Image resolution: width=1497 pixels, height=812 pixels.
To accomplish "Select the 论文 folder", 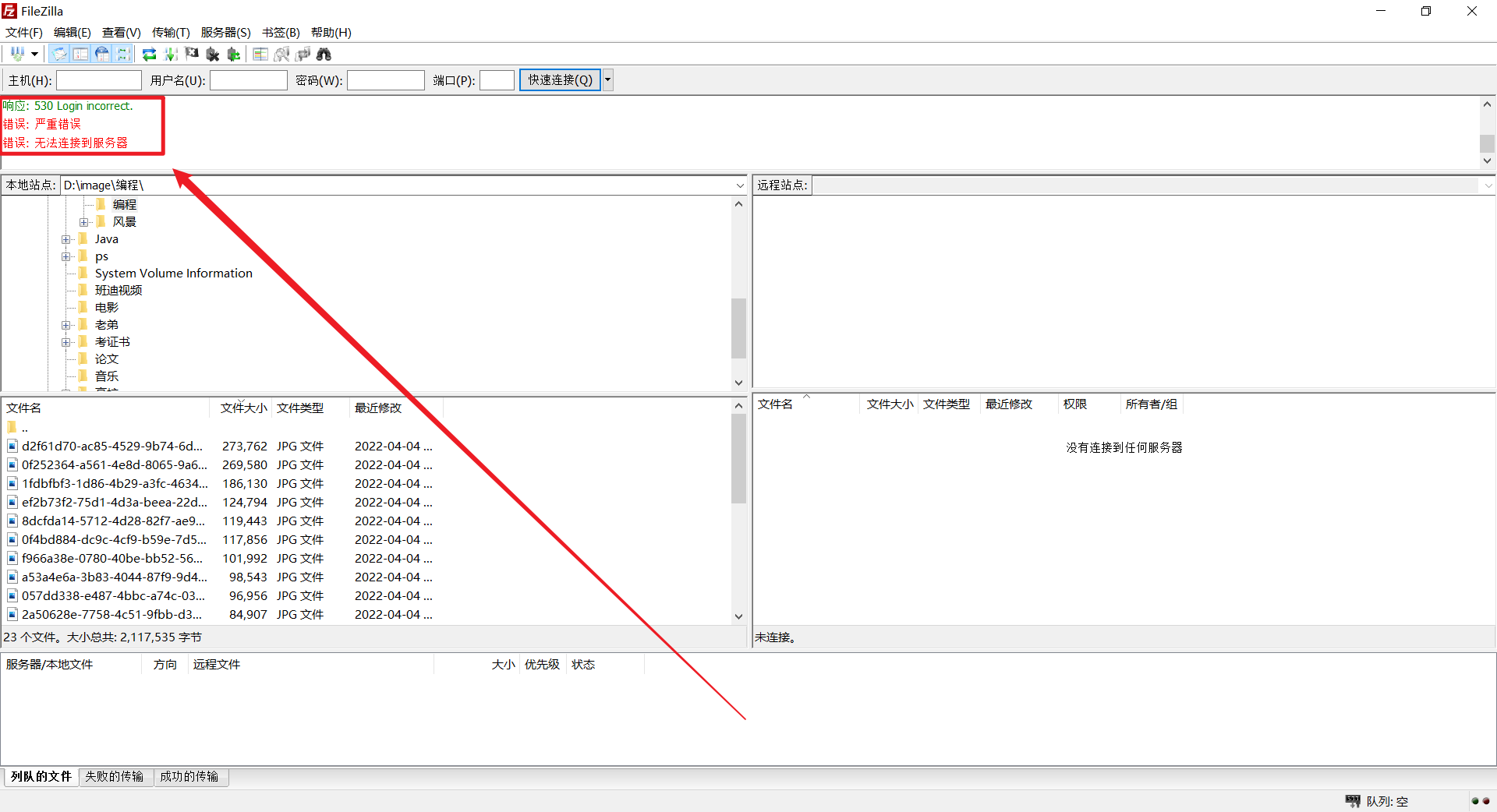I will [107, 359].
